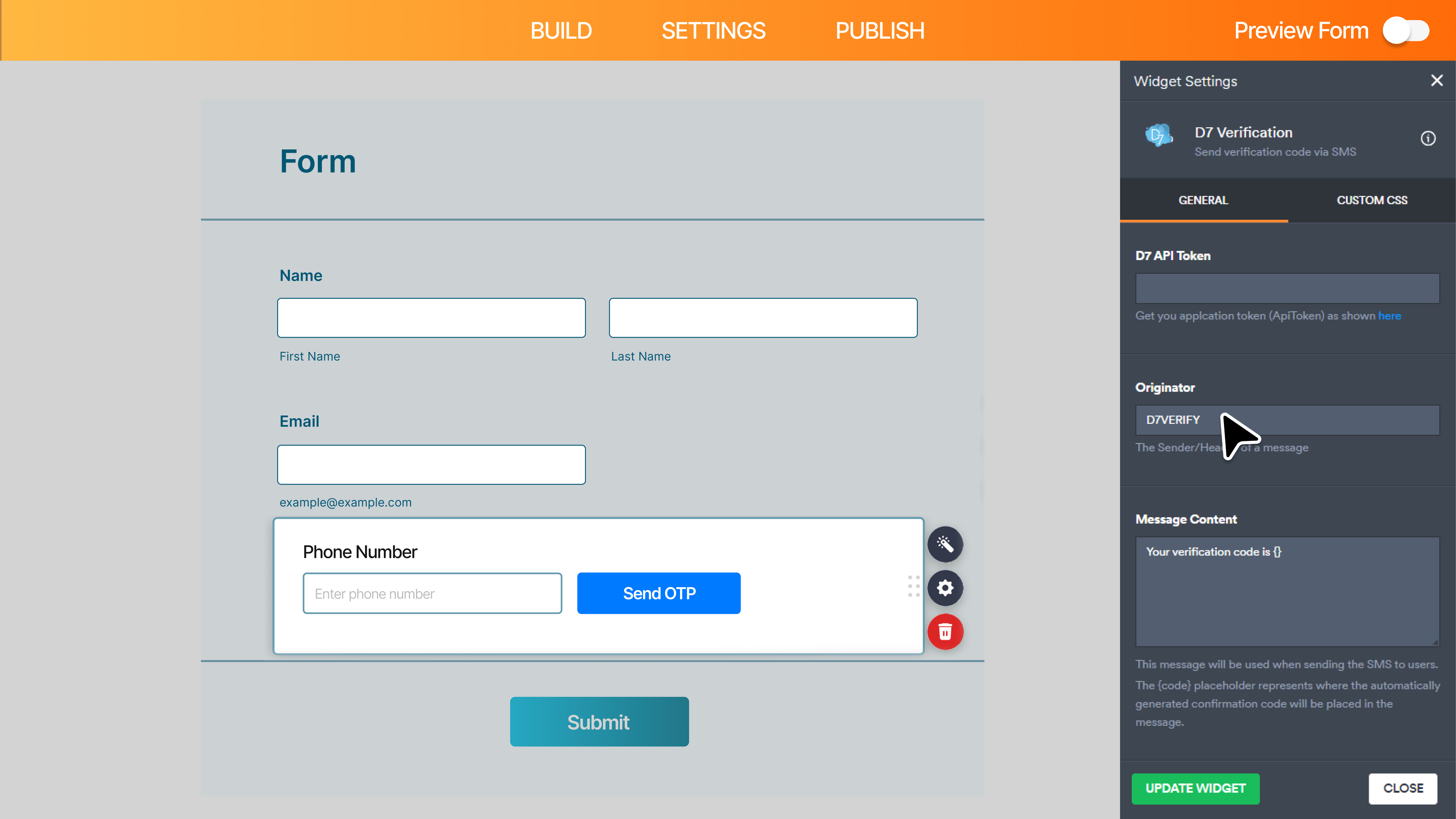Click the Send OTP button
Viewport: 1456px width, 819px height.
click(x=658, y=593)
